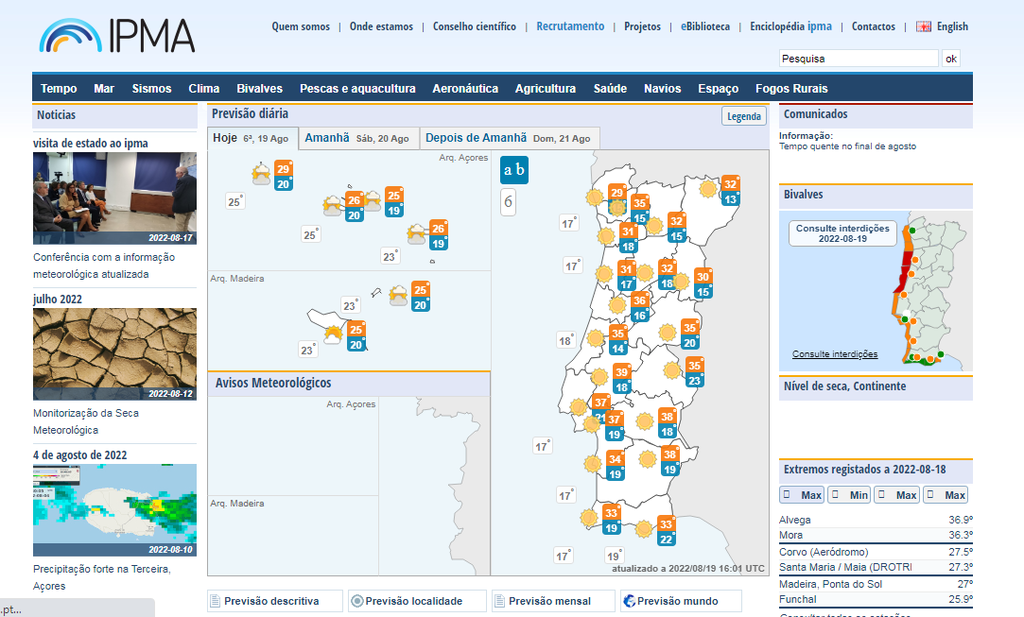
Task: Open the Espaço menu
Action: pos(718,89)
